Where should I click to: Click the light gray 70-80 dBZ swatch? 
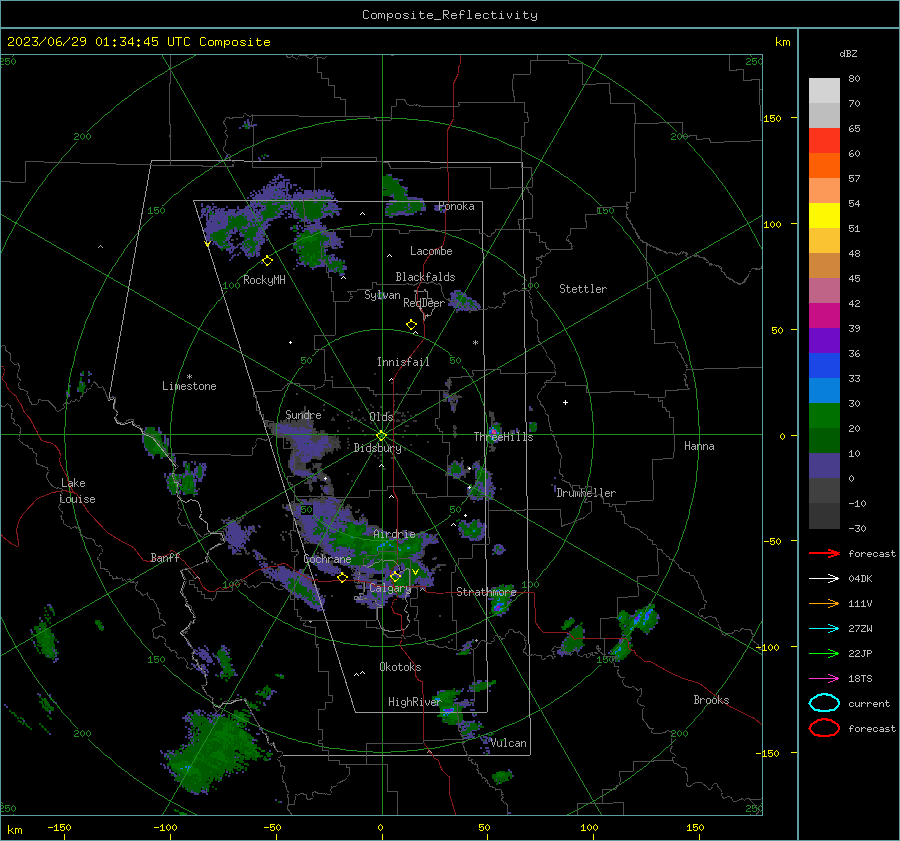point(824,91)
